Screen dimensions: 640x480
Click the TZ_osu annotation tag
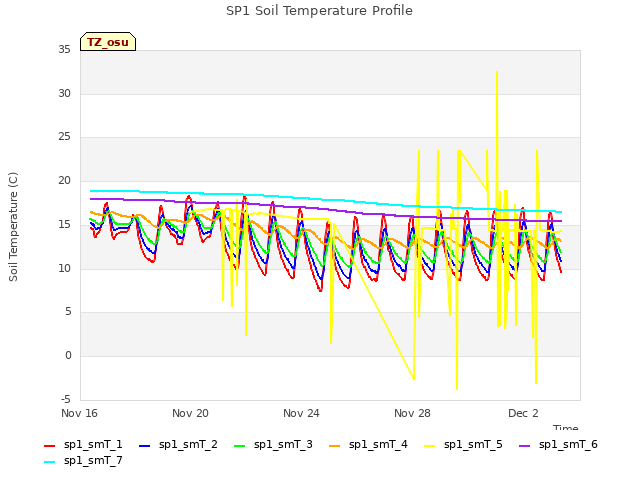[108, 42]
